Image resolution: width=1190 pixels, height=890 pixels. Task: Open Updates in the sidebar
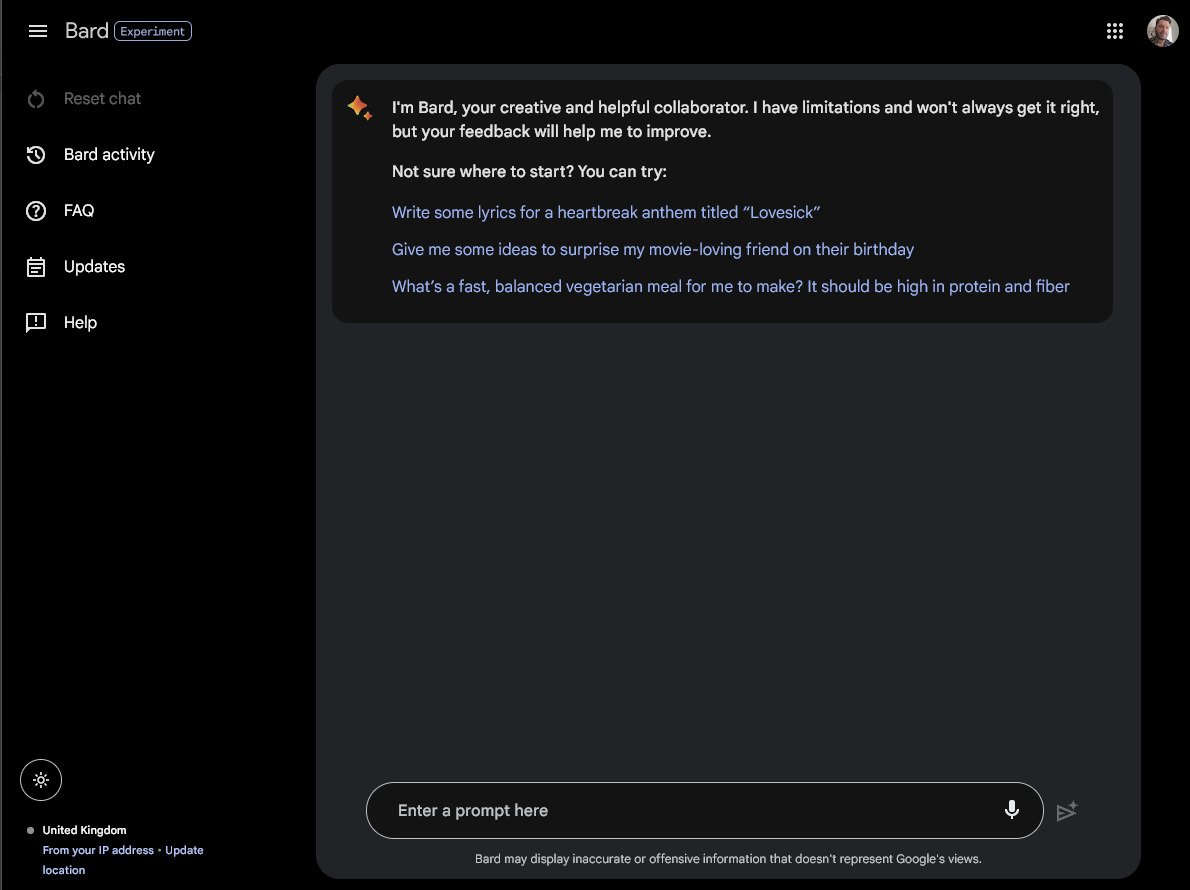point(94,267)
